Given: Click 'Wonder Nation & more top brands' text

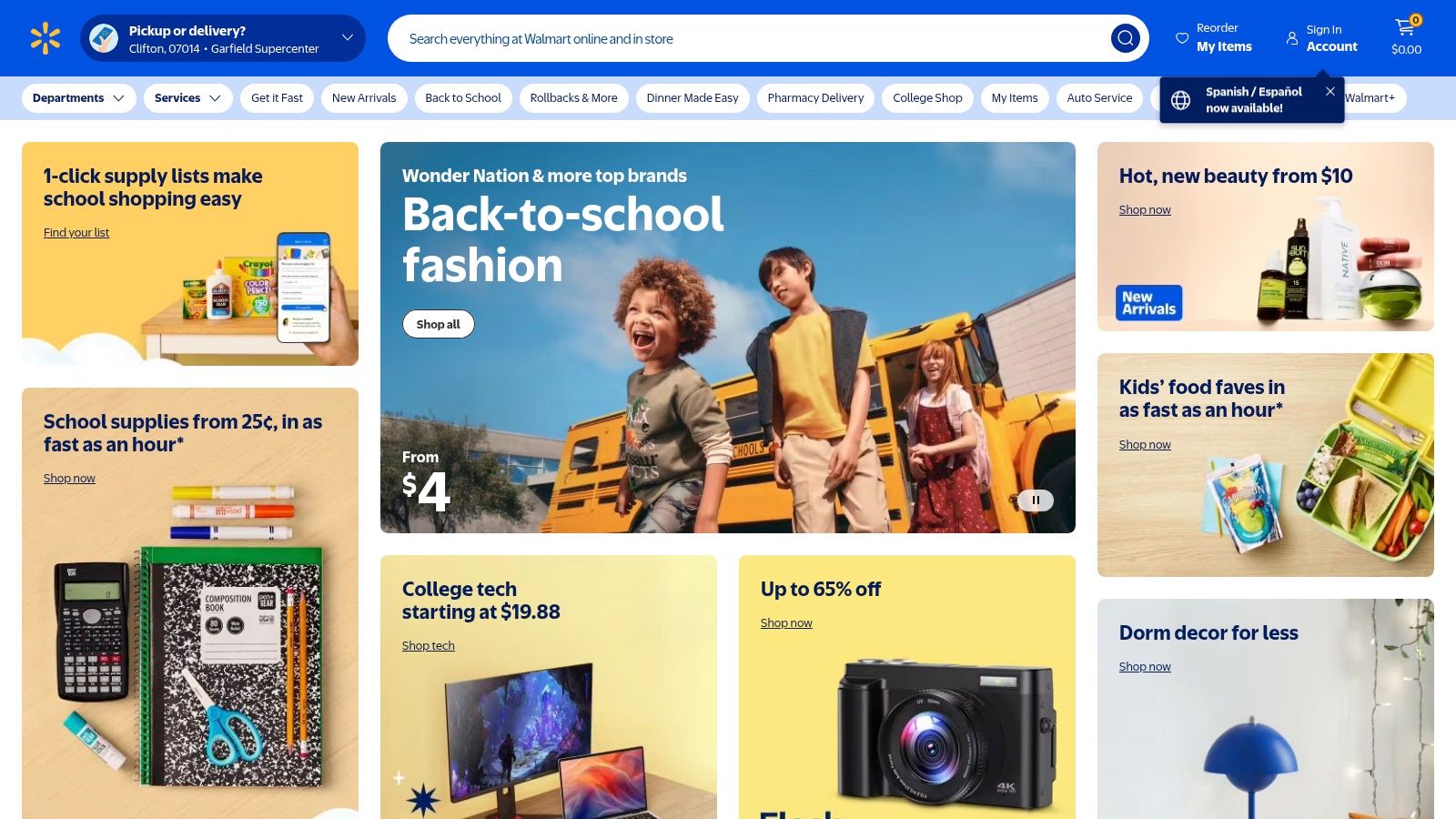Looking at the screenshot, I should (544, 176).
